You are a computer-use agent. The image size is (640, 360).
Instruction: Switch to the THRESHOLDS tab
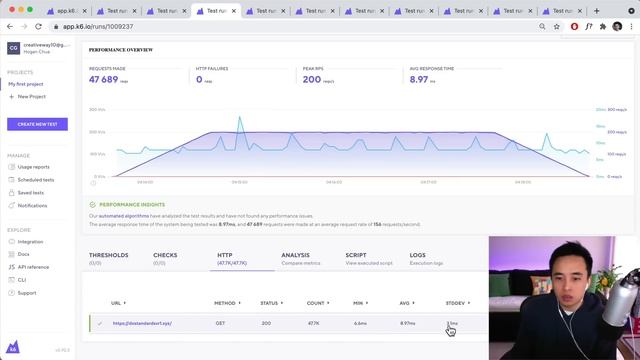[109, 258]
